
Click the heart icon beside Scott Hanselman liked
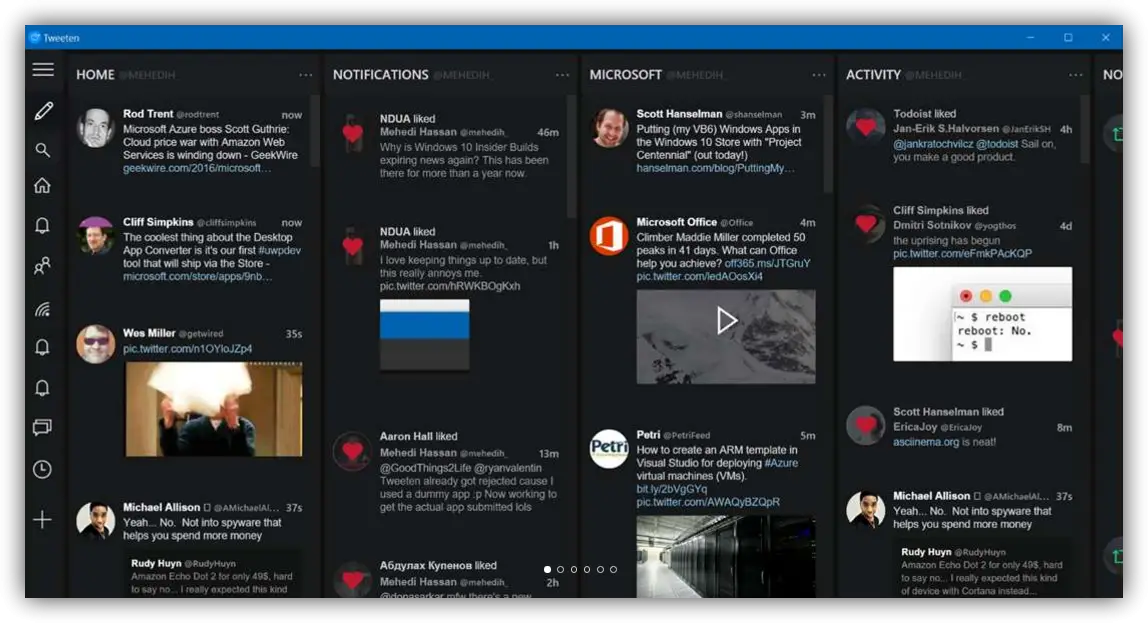(x=865, y=425)
